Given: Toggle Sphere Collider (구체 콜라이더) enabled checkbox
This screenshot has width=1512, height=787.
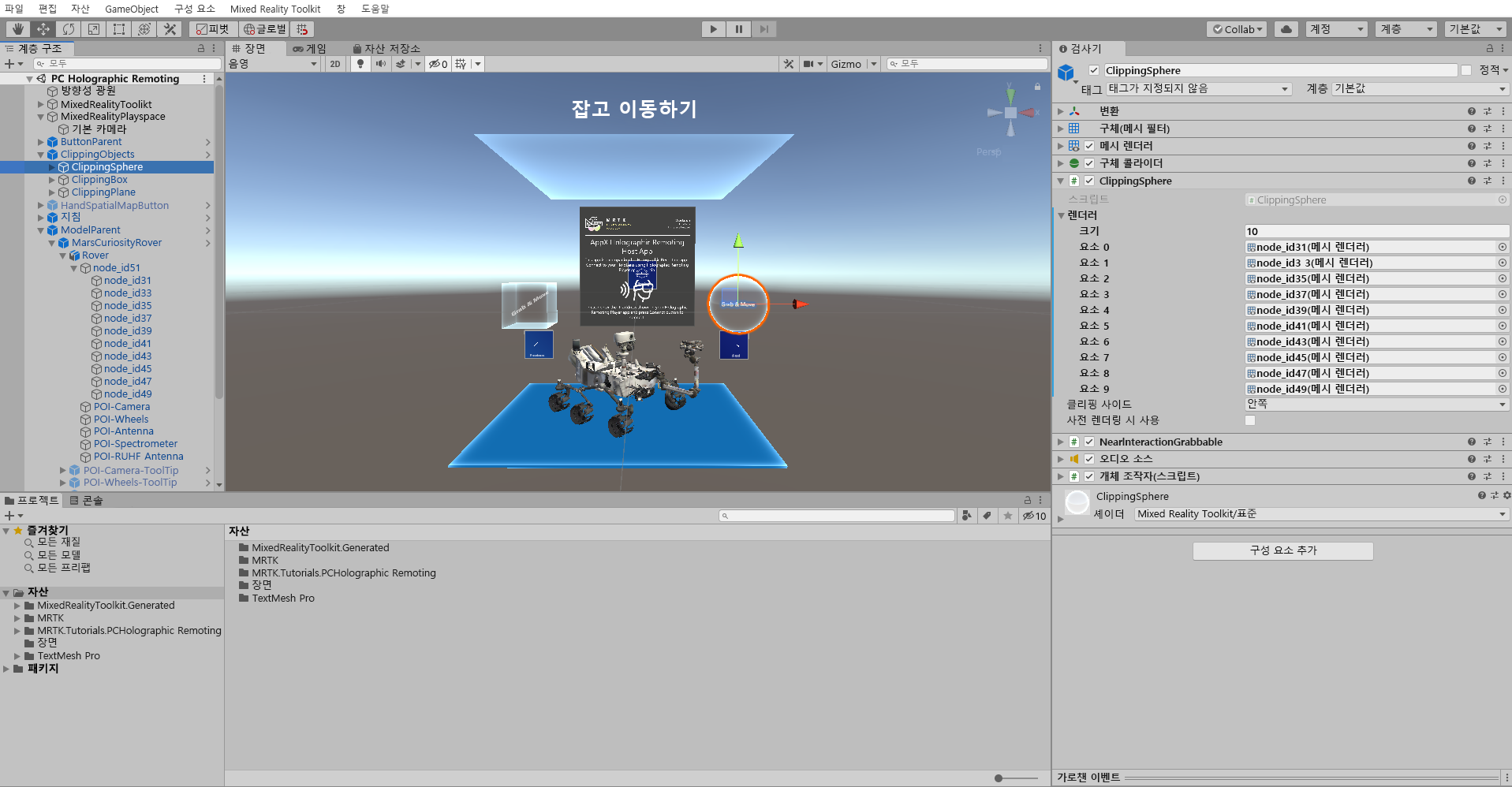Looking at the screenshot, I should [x=1089, y=163].
